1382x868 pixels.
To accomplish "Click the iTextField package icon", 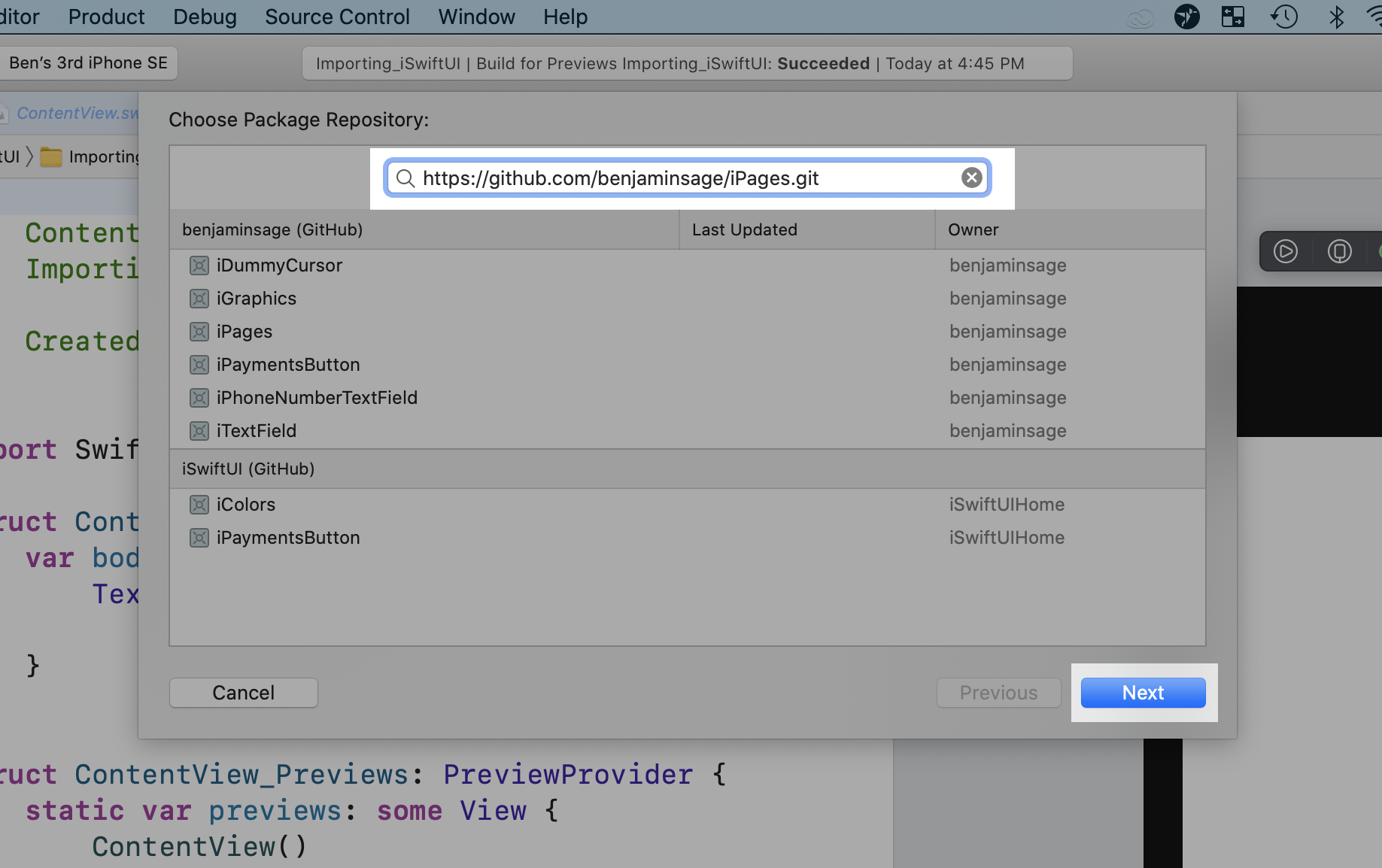I will [199, 431].
